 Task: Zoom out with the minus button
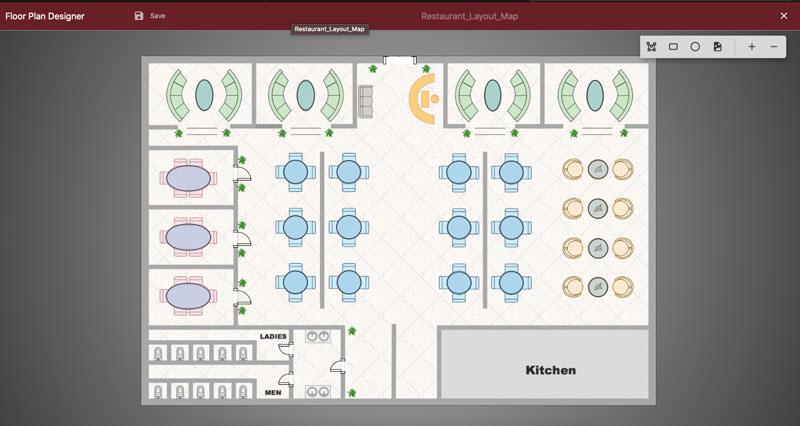pos(774,47)
